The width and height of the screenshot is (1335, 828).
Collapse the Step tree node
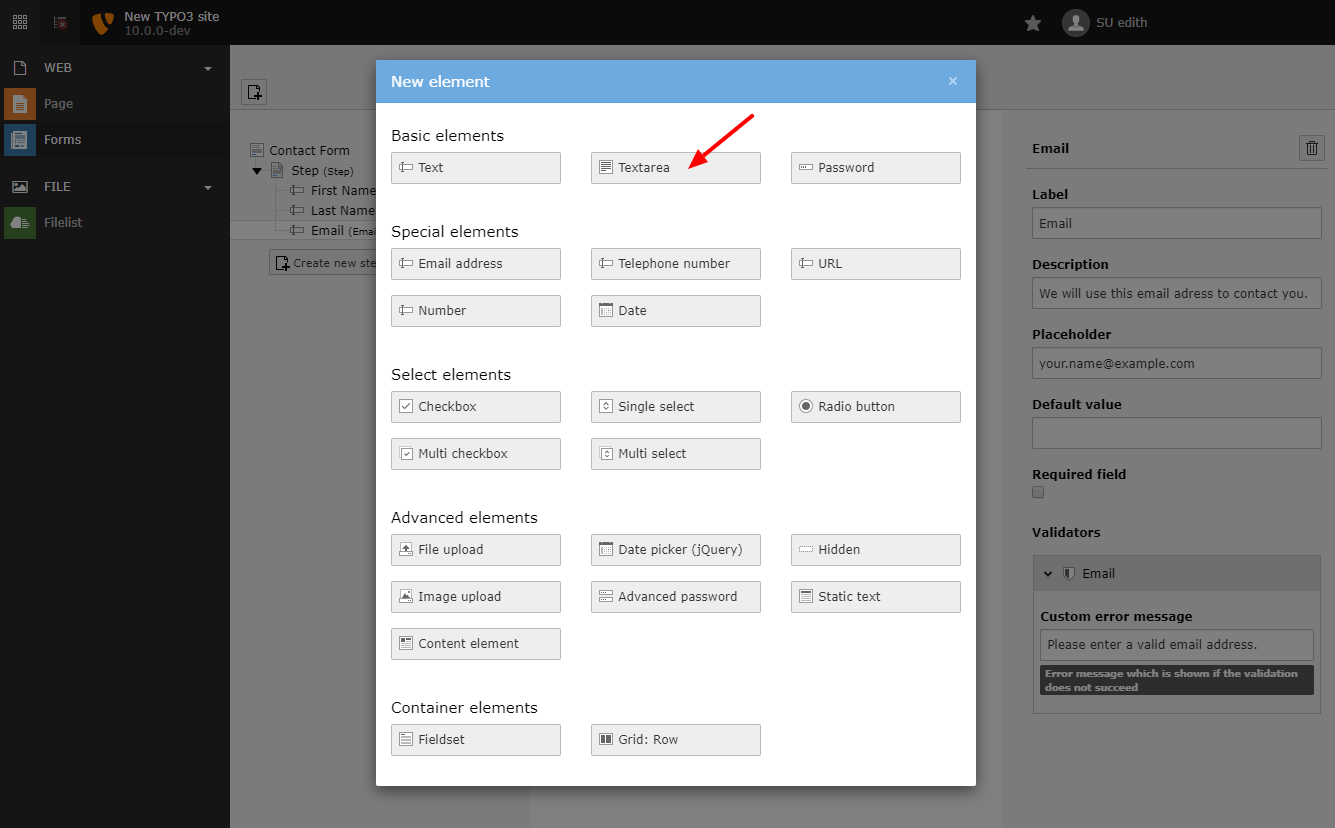[x=257, y=171]
